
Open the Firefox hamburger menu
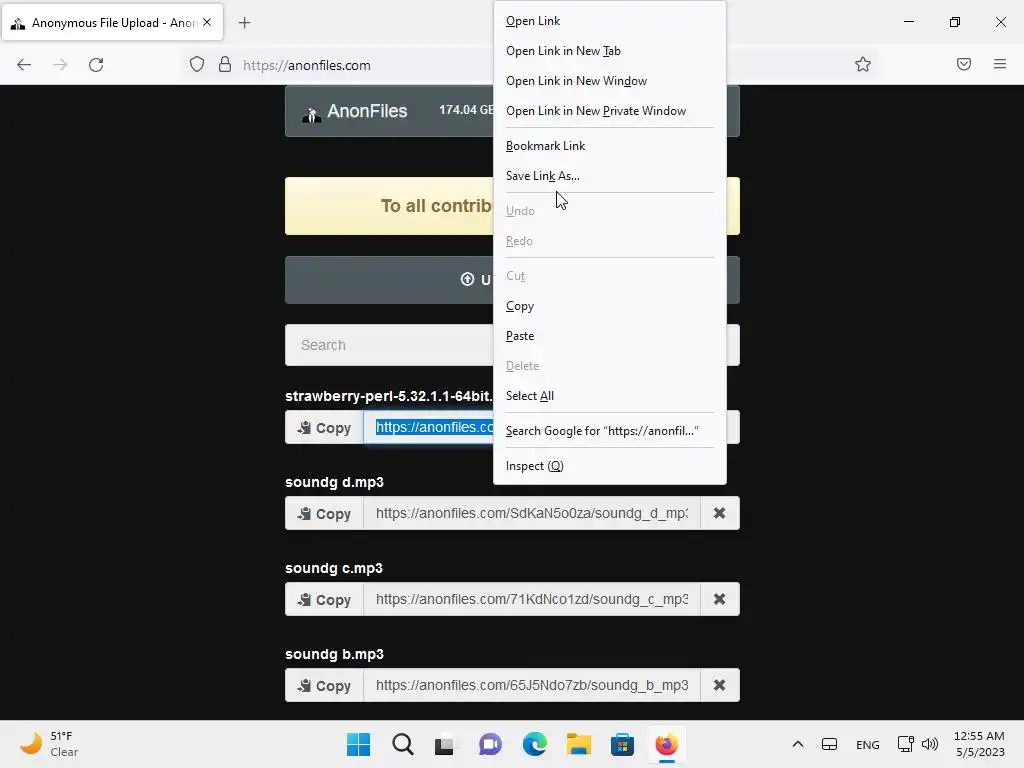pyautogui.click(x=1000, y=64)
